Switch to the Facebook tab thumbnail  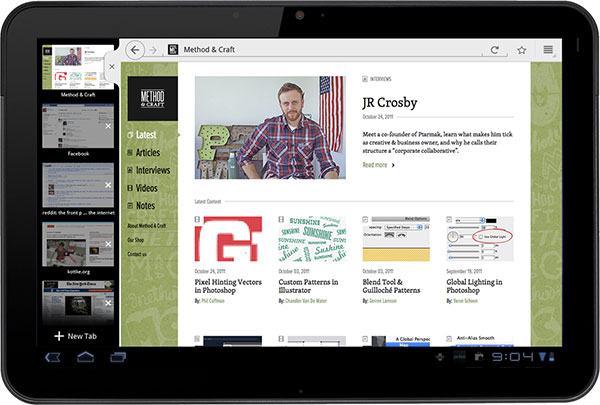pyautogui.click(x=78, y=126)
